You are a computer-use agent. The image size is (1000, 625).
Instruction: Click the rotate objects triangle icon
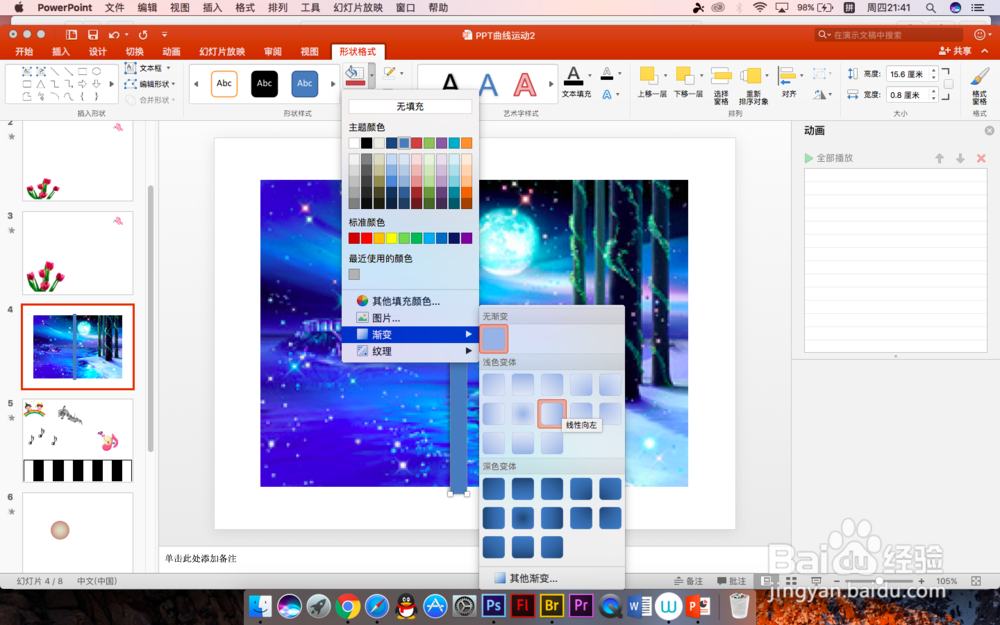point(820,94)
